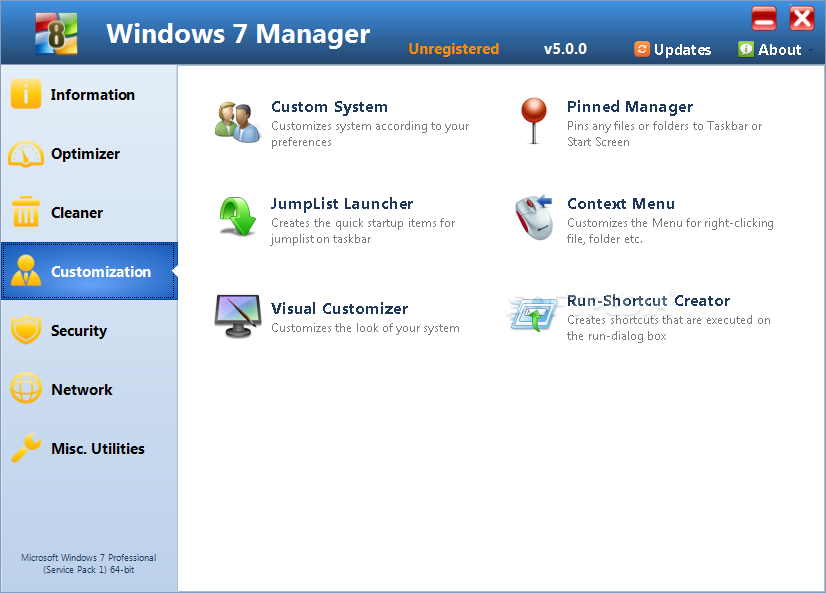Image resolution: width=826 pixels, height=593 pixels.
Task: Click the yellow Information sidebar icon
Action: (x=25, y=94)
